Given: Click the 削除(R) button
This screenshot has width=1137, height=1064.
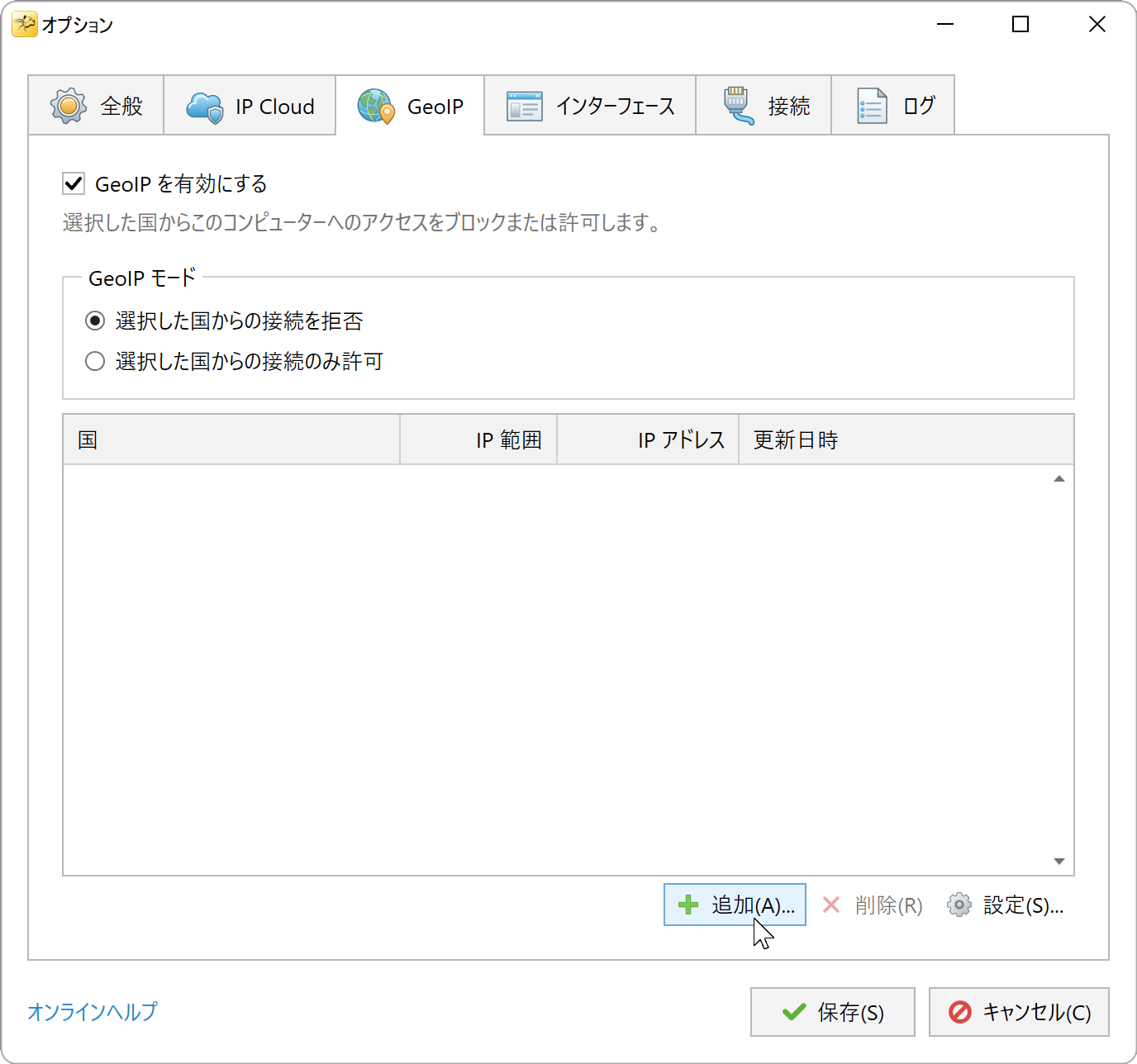Looking at the screenshot, I should tap(872, 905).
